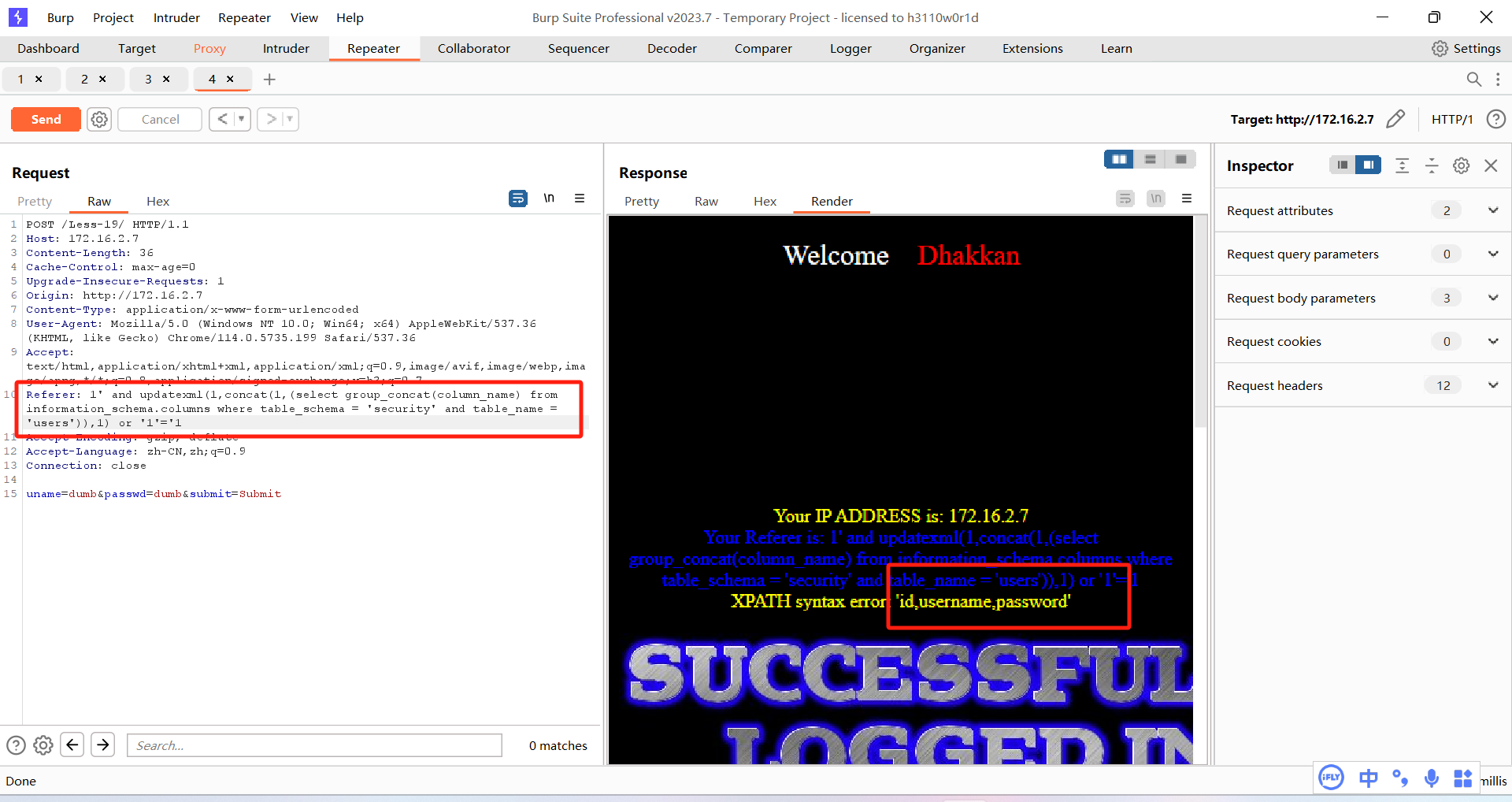Open the Repeater menu
1512x802 pixels.
click(x=244, y=17)
